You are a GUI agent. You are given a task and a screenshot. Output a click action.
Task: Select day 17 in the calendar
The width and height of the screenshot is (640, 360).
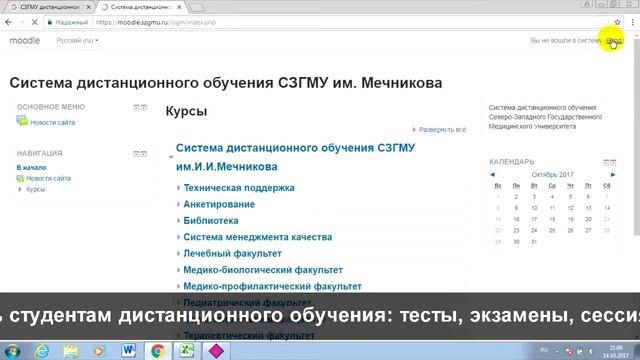[534, 219]
